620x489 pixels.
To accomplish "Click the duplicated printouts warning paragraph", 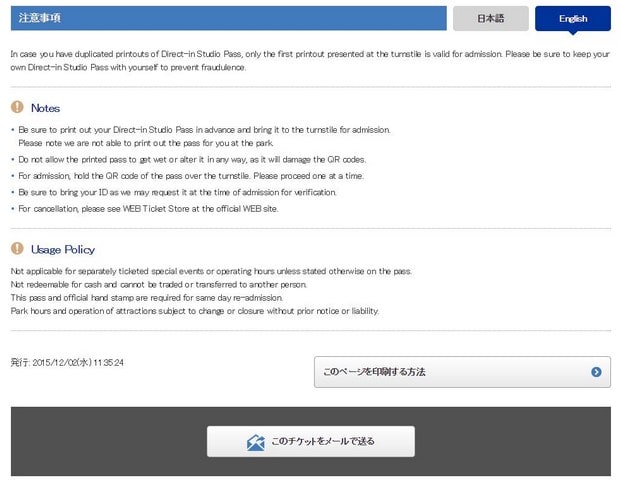I will [309, 60].
